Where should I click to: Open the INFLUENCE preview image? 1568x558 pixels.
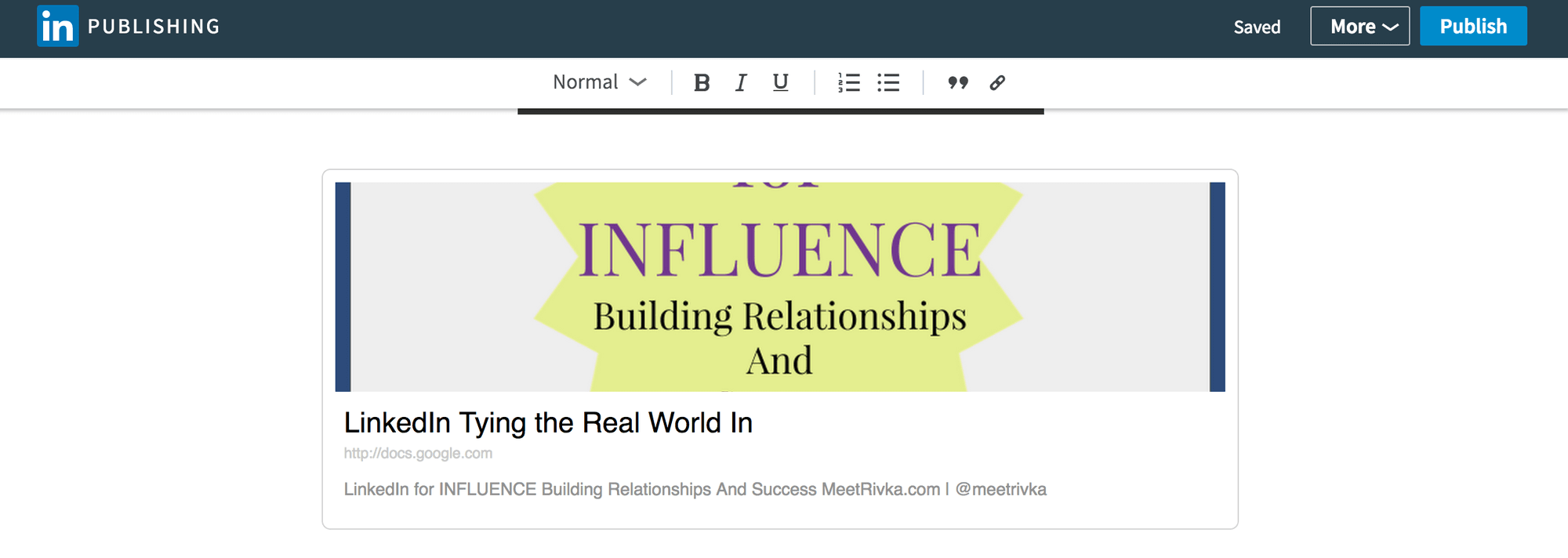tap(779, 287)
